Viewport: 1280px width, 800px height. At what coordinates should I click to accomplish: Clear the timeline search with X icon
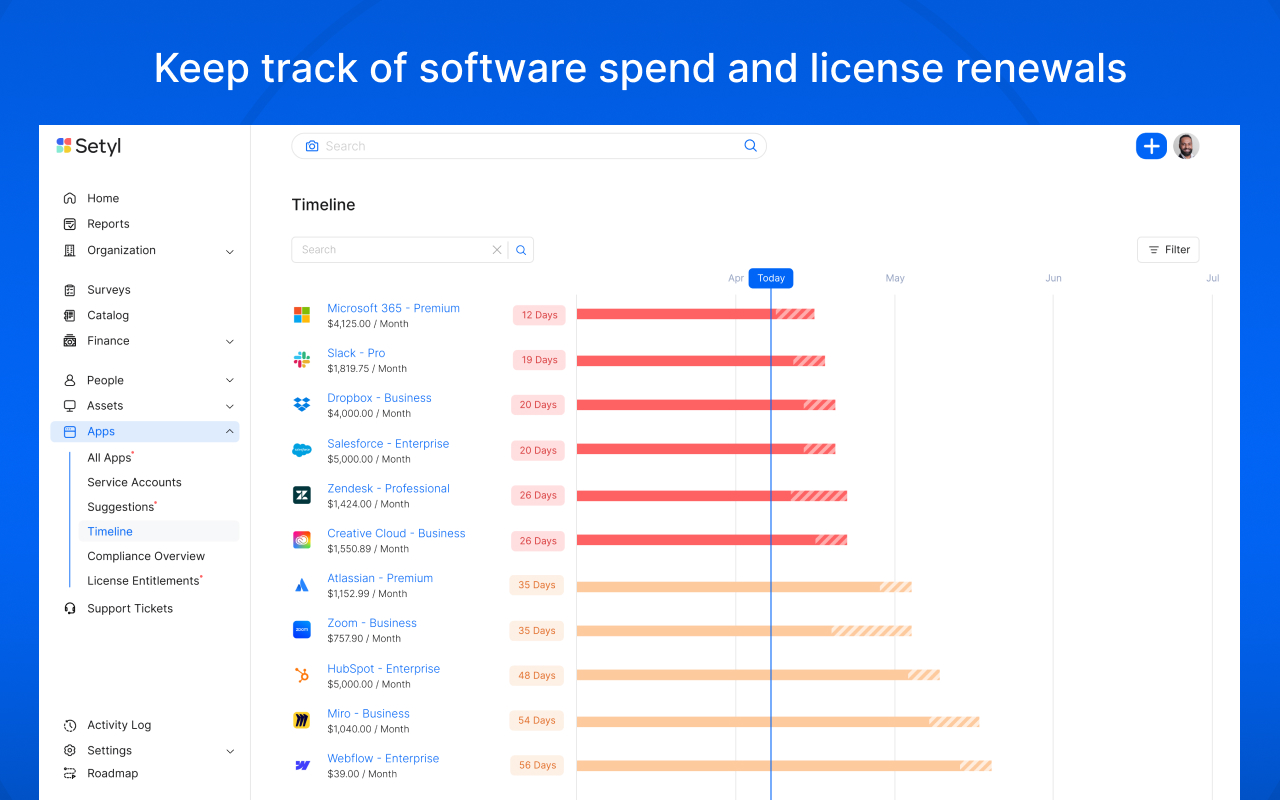click(x=497, y=250)
